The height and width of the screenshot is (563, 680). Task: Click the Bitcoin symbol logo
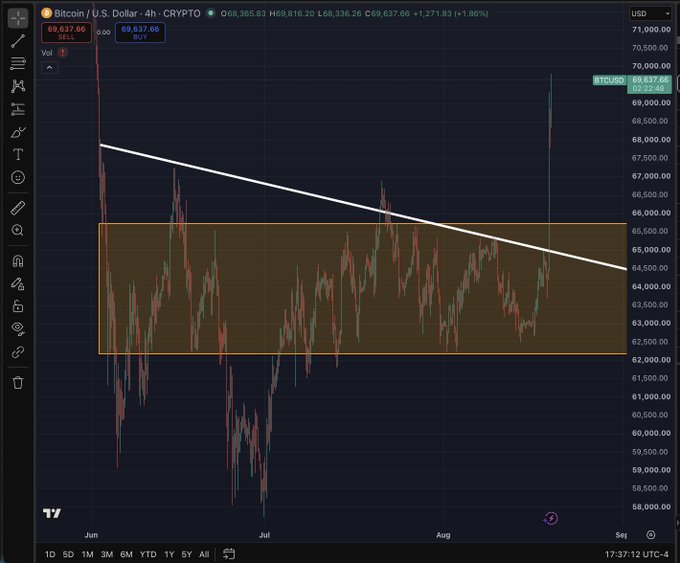click(46, 13)
